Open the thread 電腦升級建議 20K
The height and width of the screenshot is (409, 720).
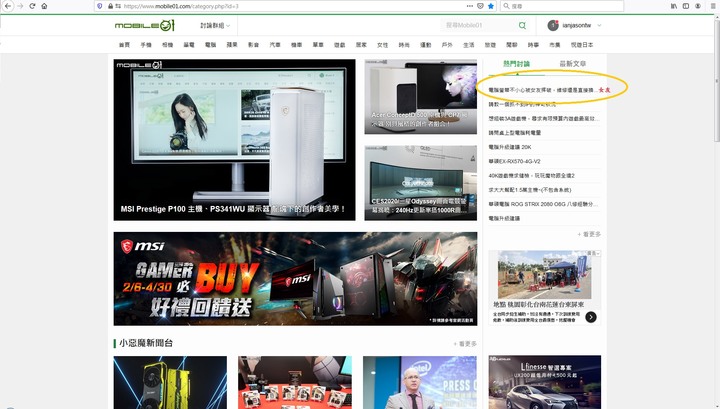pos(510,147)
